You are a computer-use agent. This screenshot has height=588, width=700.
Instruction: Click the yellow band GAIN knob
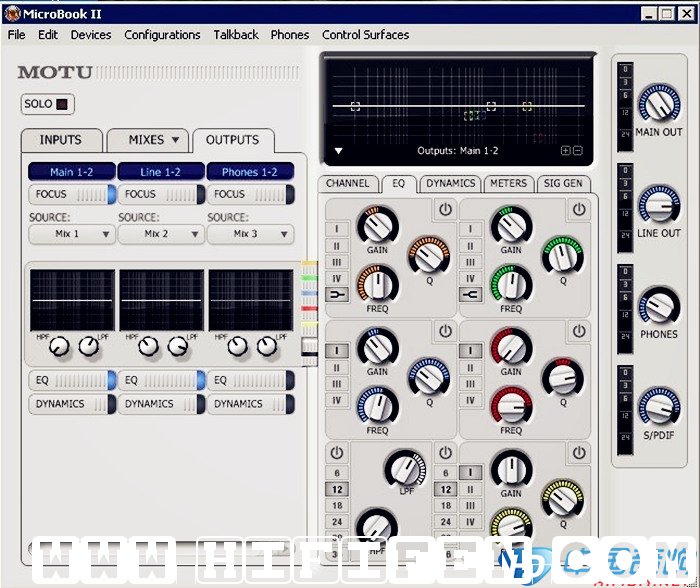[x=511, y=469]
